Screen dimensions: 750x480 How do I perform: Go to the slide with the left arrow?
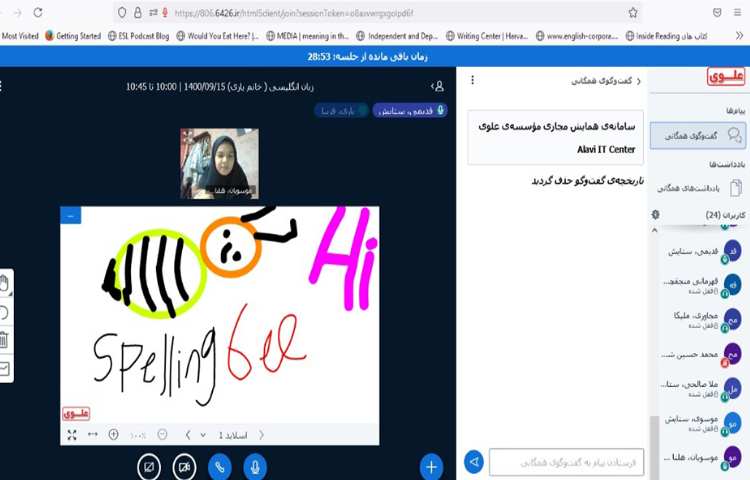pos(188,435)
